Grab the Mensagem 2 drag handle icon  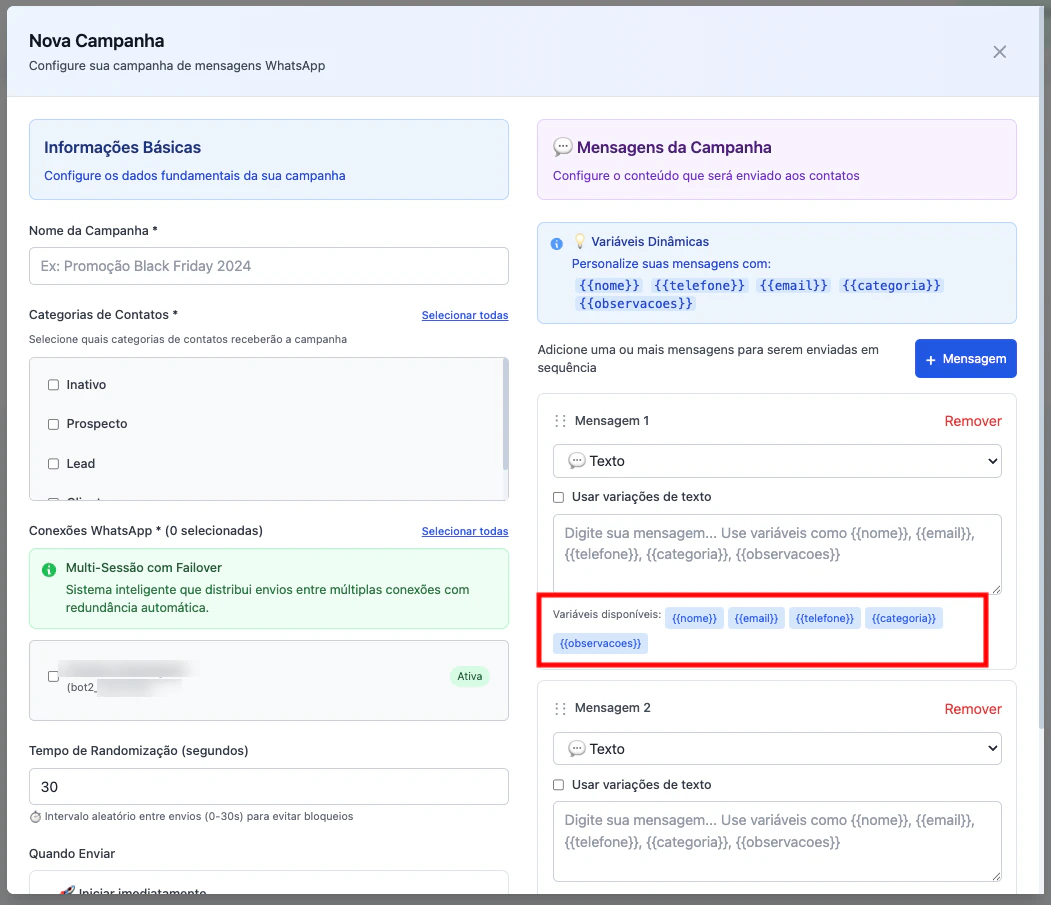pos(560,709)
